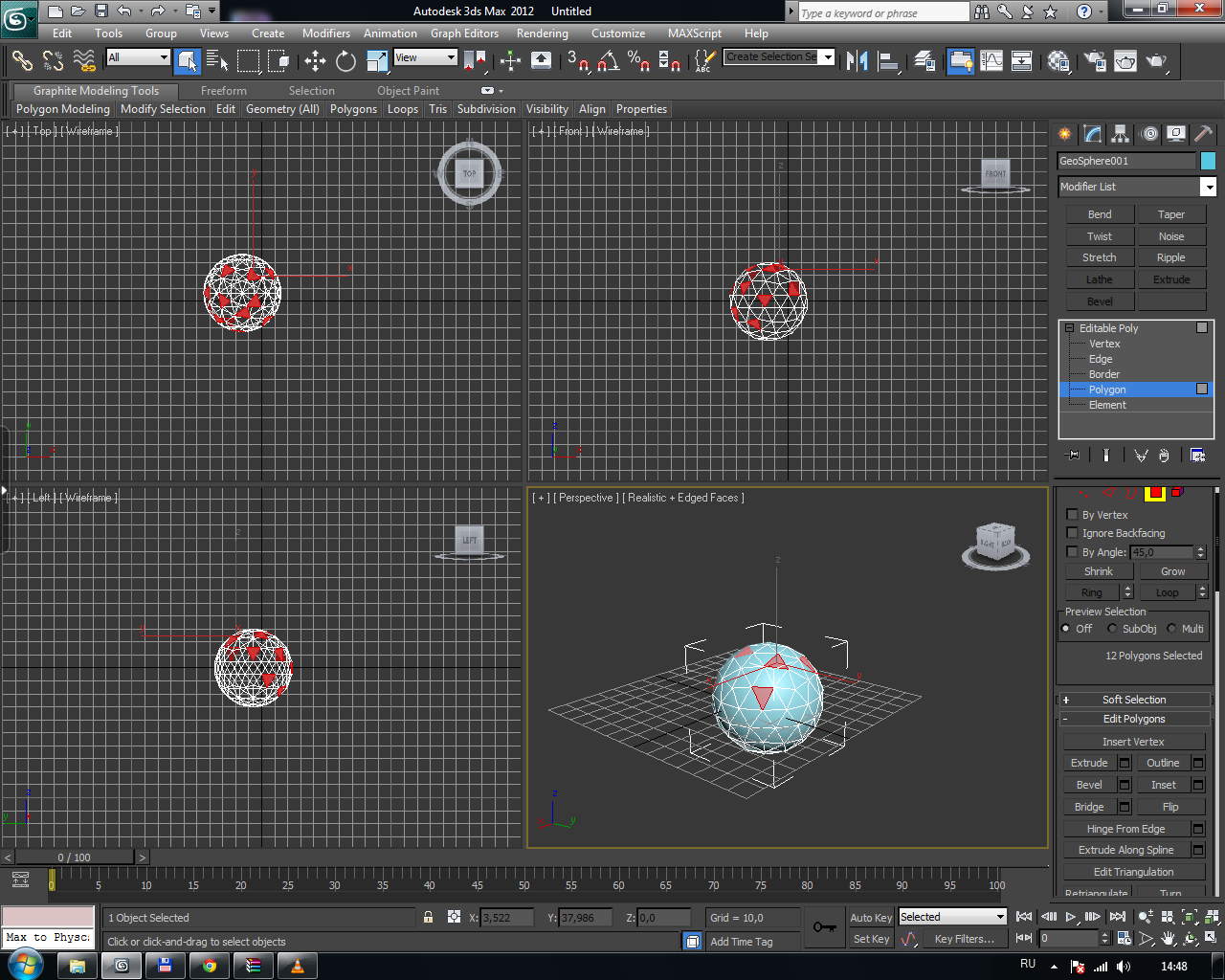Image resolution: width=1225 pixels, height=980 pixels.
Task: Open the Rendering menu
Action: pos(542,33)
